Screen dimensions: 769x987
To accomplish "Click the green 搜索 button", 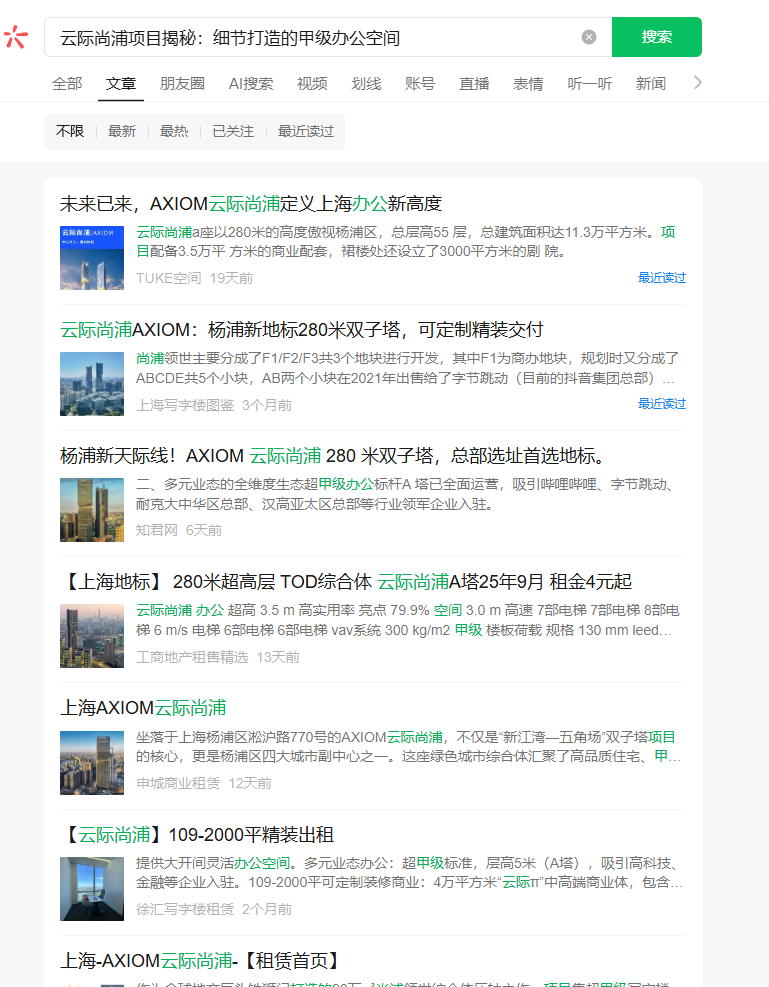I will [656, 37].
